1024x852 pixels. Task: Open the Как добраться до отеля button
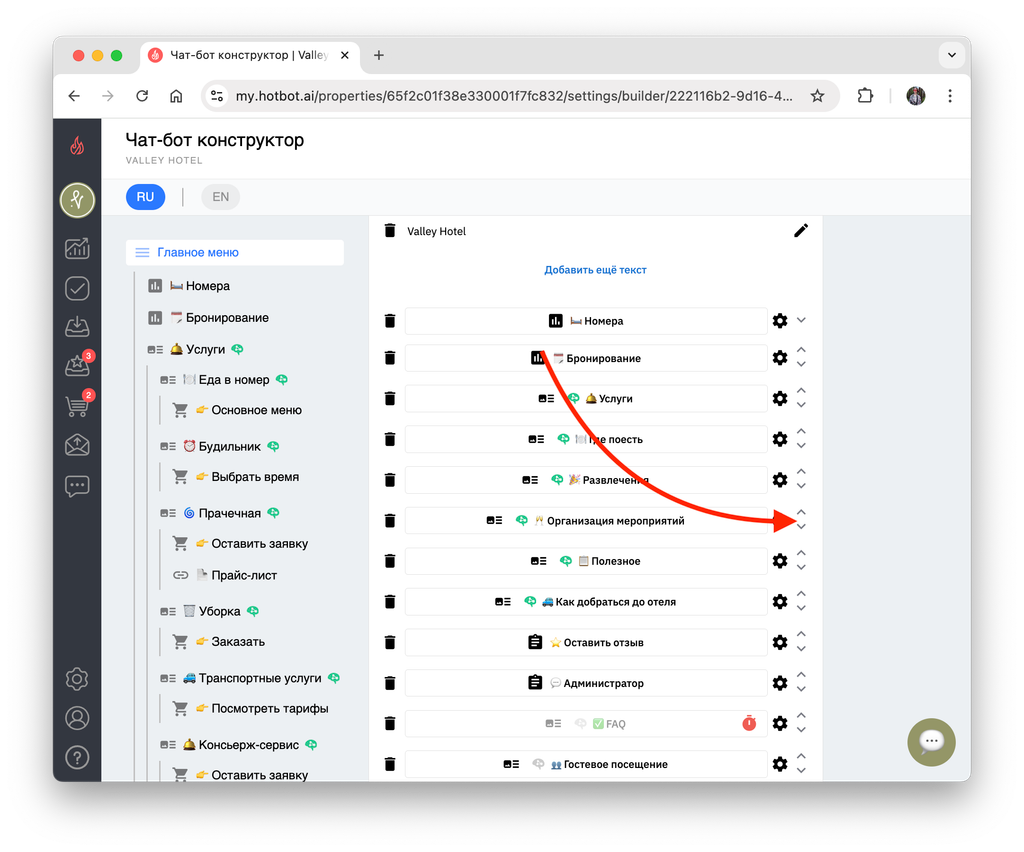pos(586,601)
